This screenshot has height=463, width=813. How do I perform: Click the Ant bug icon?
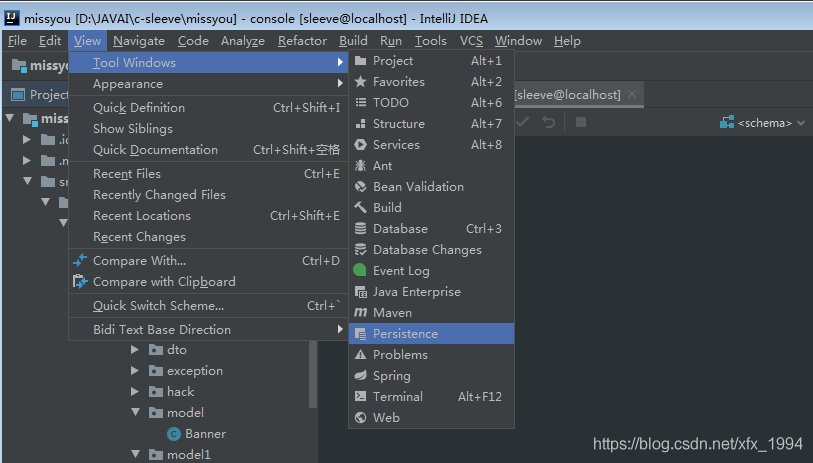coord(360,166)
